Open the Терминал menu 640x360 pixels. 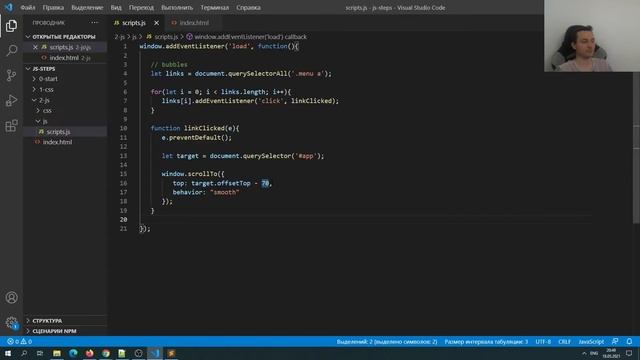click(x=214, y=8)
